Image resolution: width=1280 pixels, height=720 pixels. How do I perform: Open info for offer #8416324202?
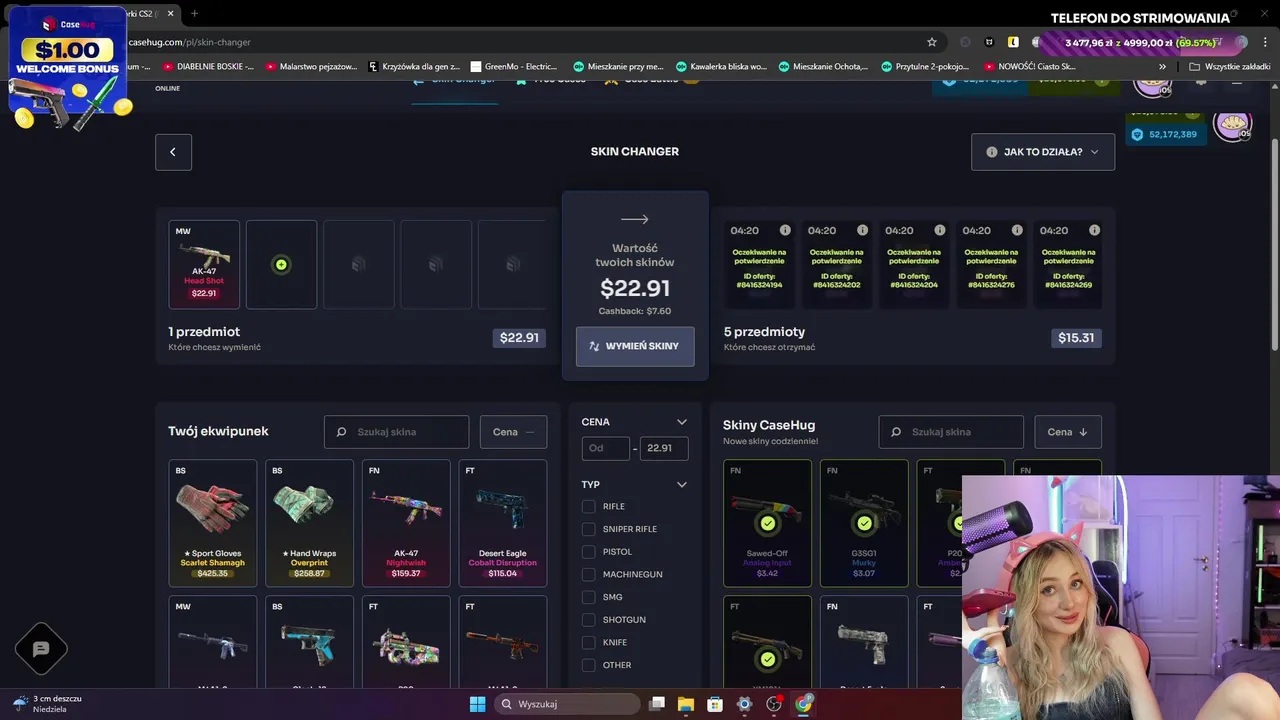point(862,230)
